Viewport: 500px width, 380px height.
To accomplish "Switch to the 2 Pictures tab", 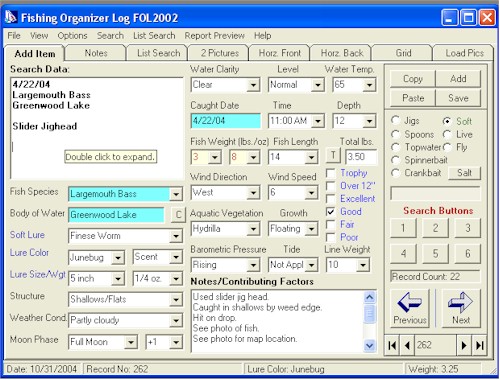I will pyautogui.click(x=220, y=53).
